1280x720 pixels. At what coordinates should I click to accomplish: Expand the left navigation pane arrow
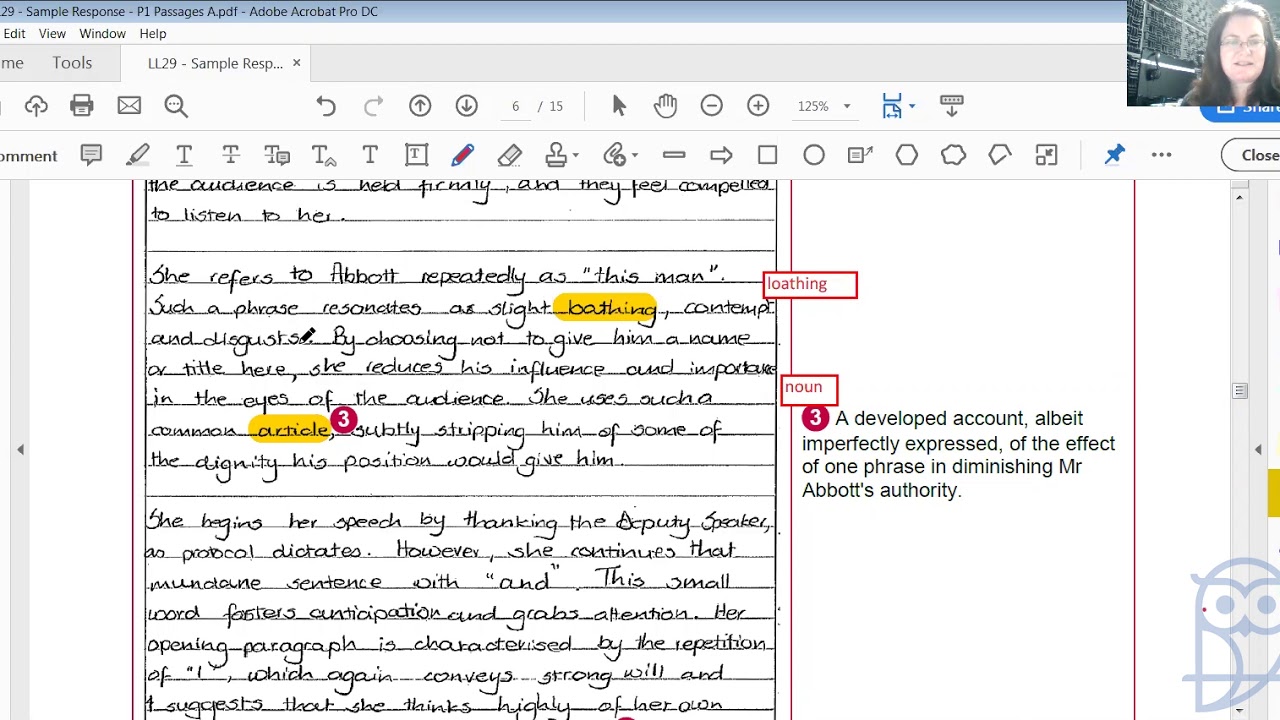pos(20,450)
